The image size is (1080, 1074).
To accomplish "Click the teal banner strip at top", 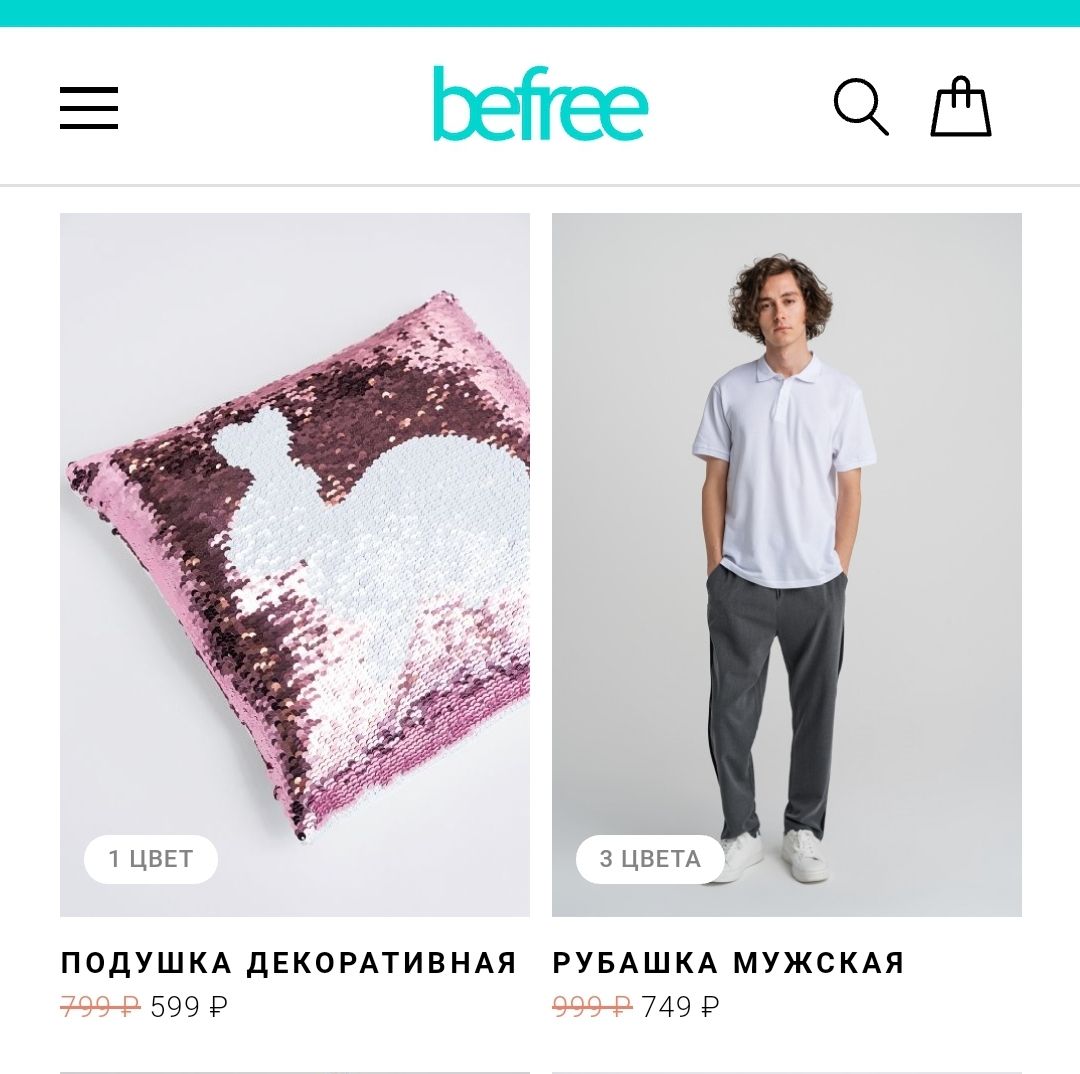I will 540,13.
